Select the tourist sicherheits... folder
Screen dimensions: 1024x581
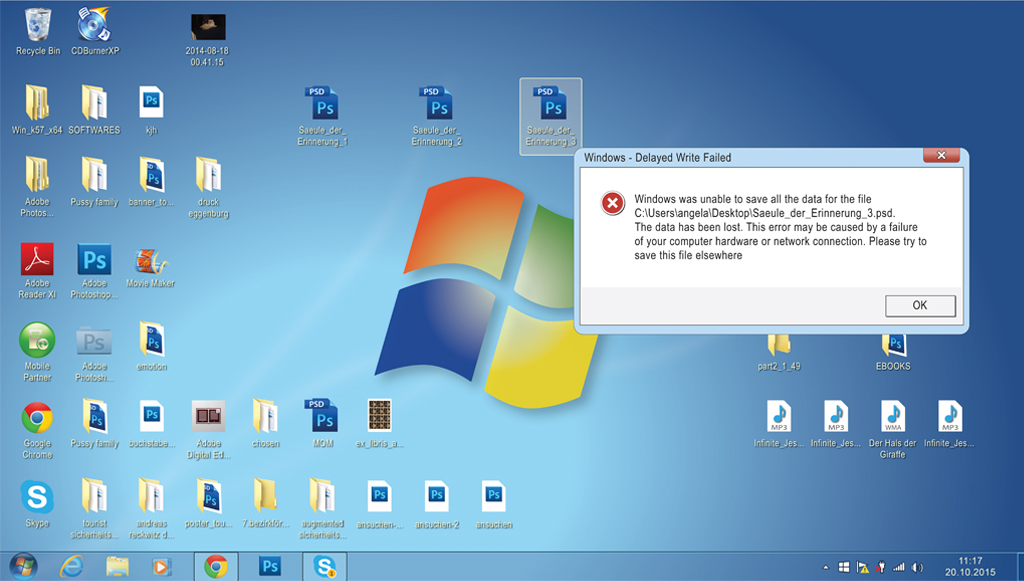(x=95, y=509)
